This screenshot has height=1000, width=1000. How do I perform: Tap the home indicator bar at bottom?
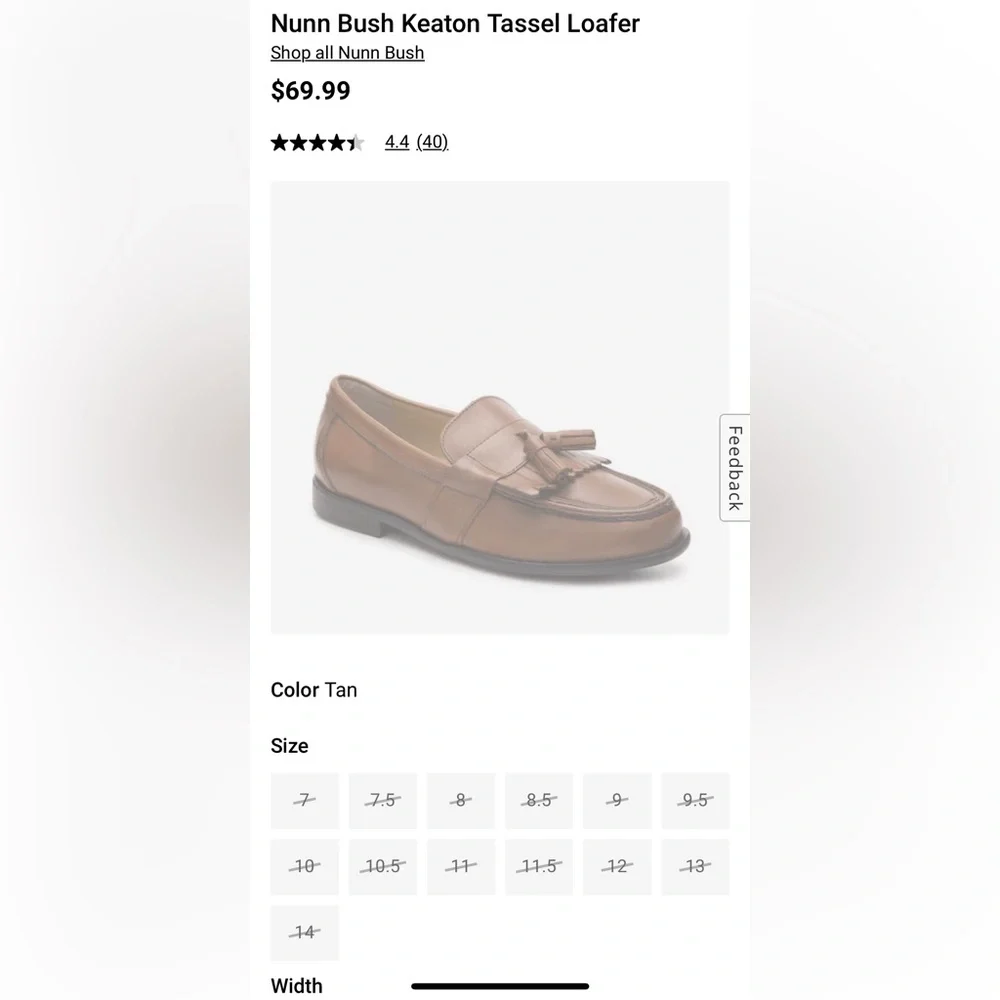point(500,986)
